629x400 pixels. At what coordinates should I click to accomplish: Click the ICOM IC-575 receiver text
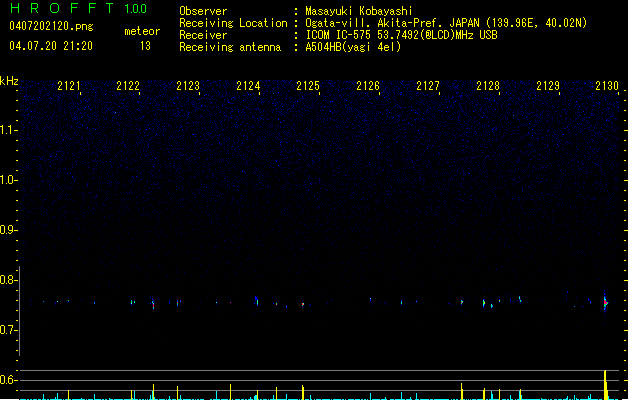pyautogui.click(x=402, y=35)
